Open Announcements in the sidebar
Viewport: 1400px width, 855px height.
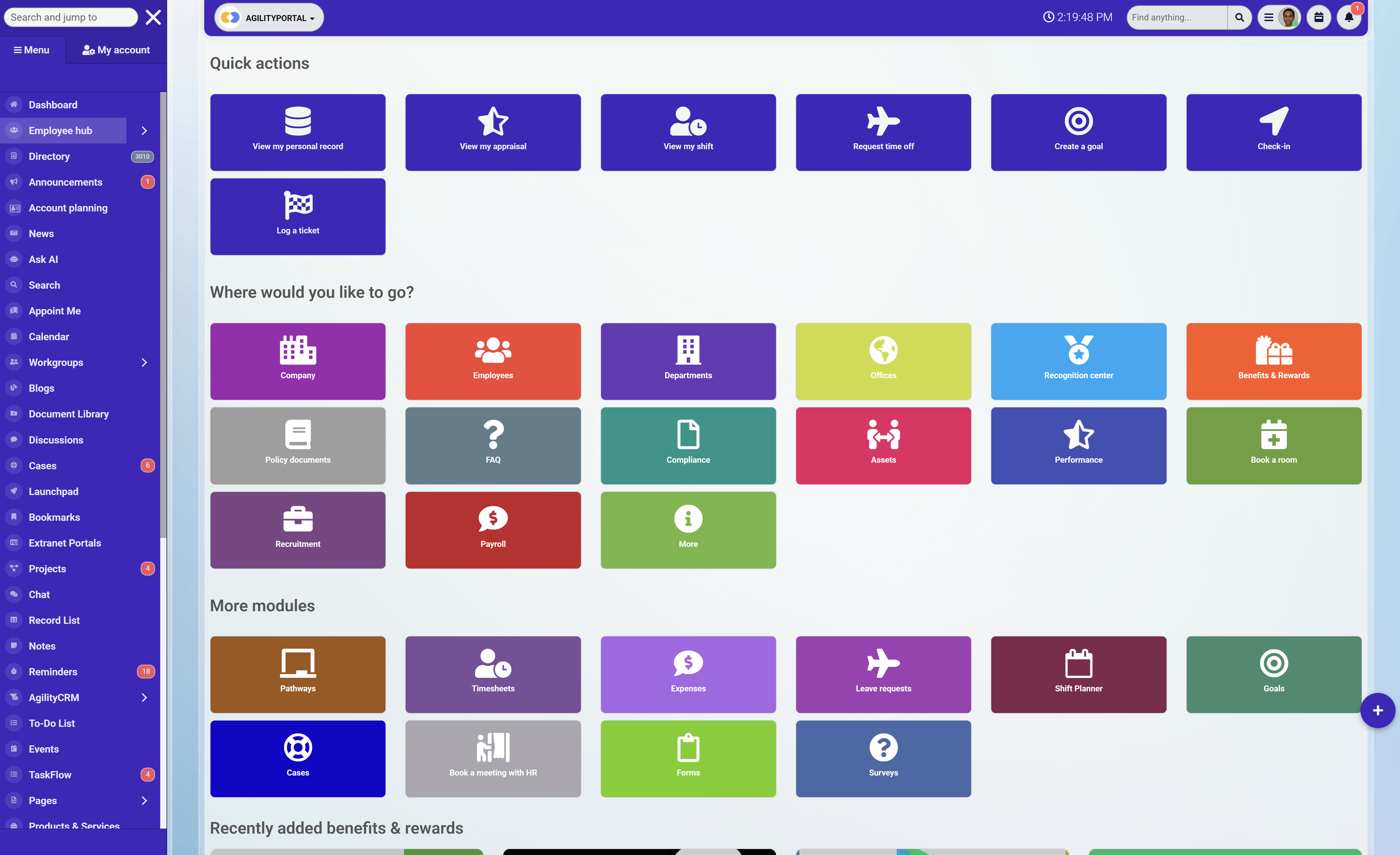pos(65,182)
